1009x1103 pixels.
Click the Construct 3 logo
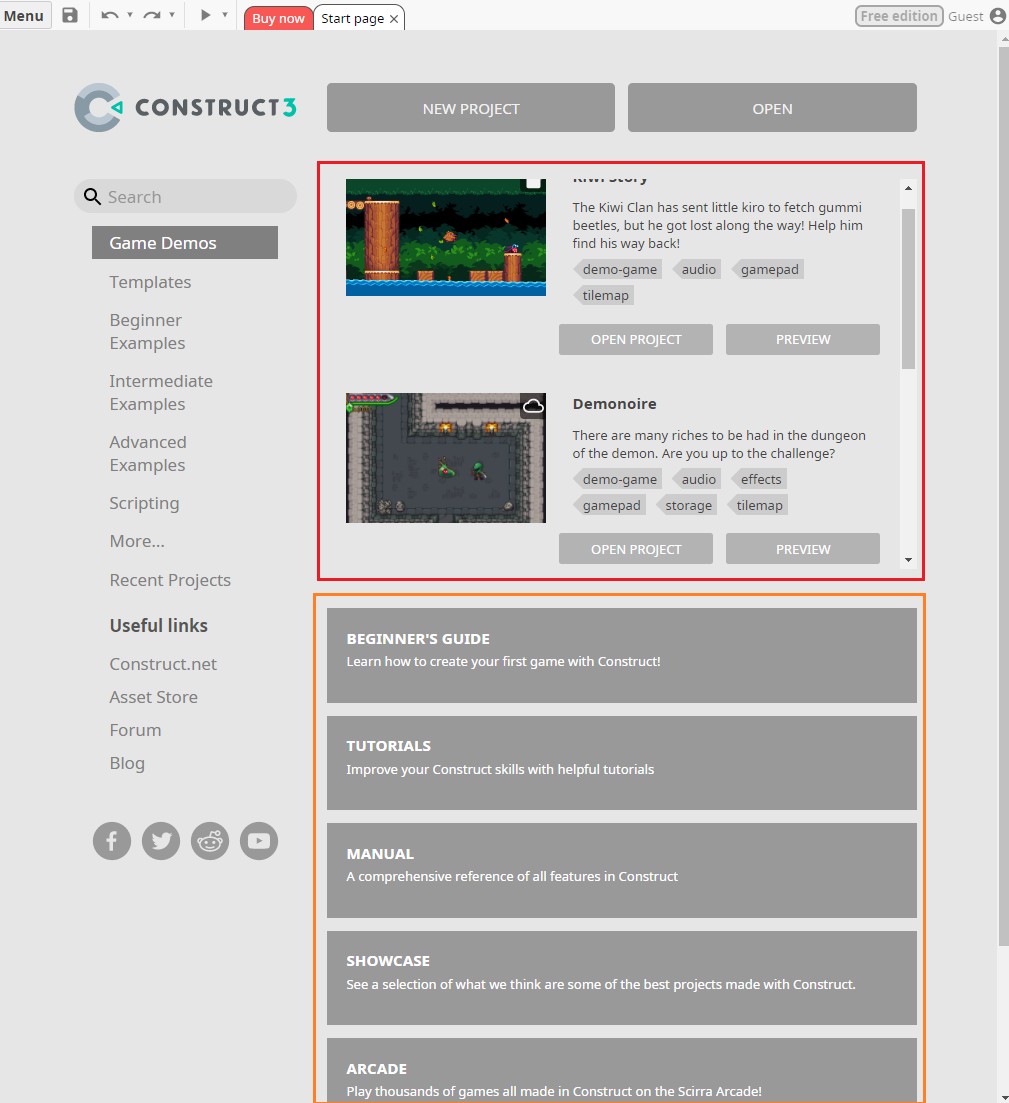click(x=186, y=108)
